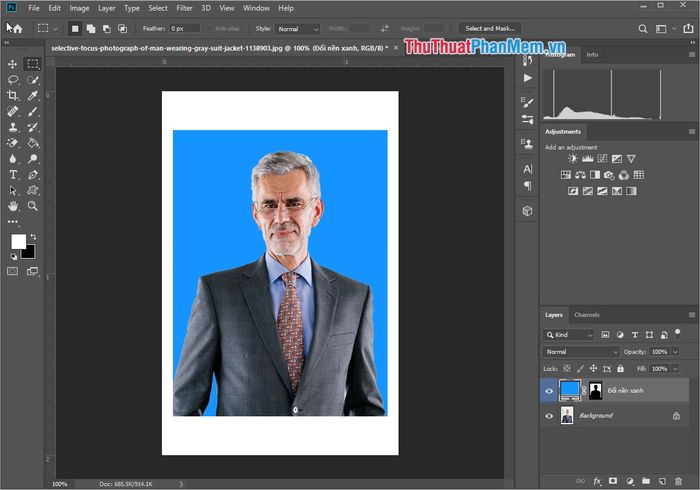Choose New selection mode in options bar
Image resolution: width=700 pixels, height=490 pixels.
[75, 29]
